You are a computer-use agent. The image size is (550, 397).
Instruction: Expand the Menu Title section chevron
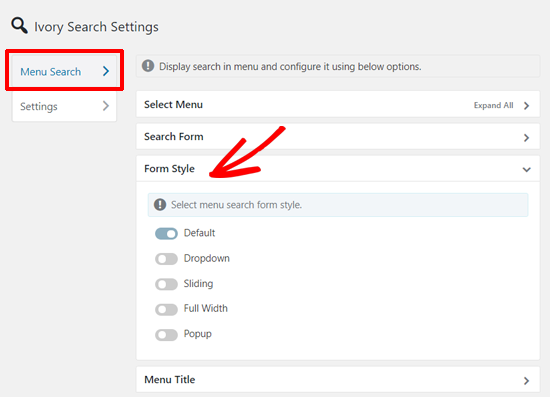tap(526, 381)
